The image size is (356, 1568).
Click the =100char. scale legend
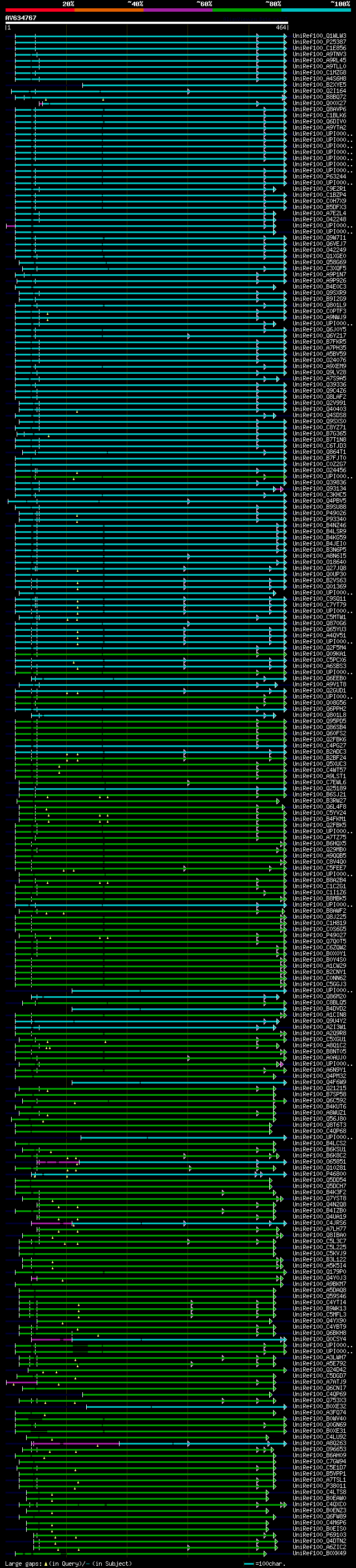[x=264, y=1563]
